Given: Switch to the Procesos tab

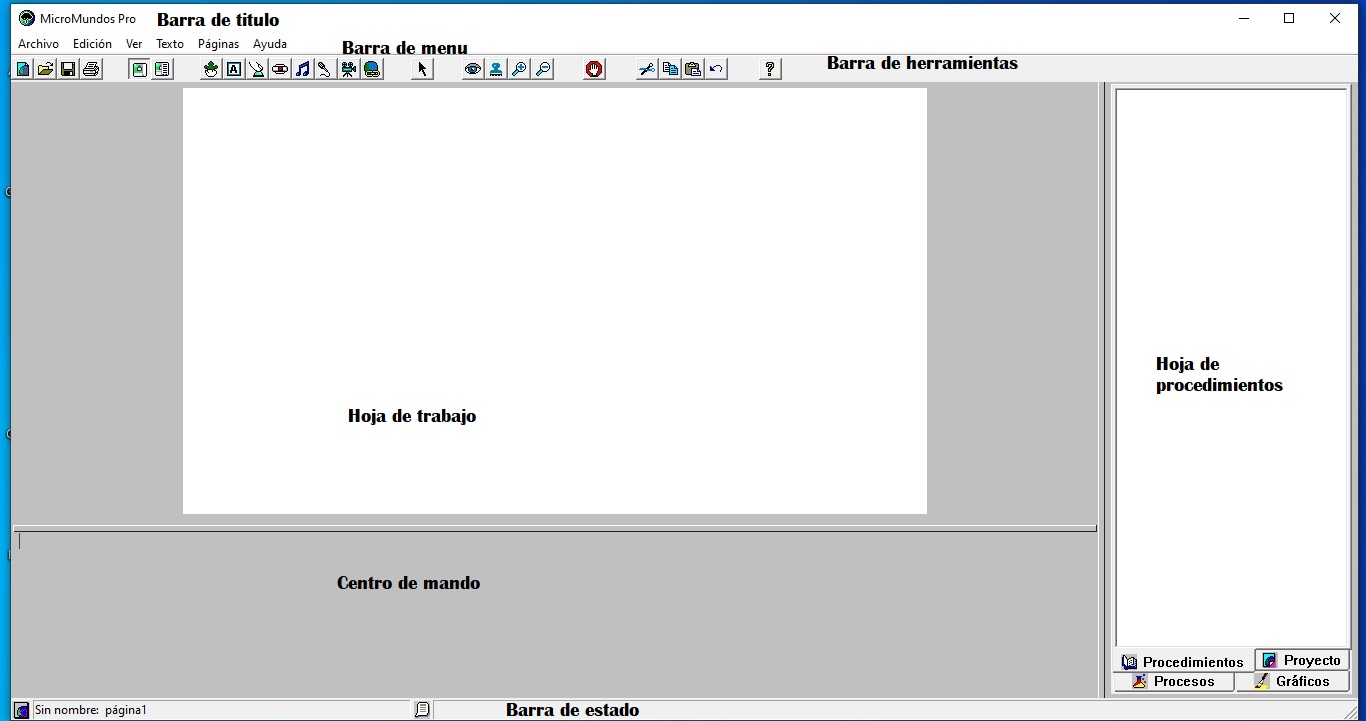Looking at the screenshot, I should (1173, 682).
